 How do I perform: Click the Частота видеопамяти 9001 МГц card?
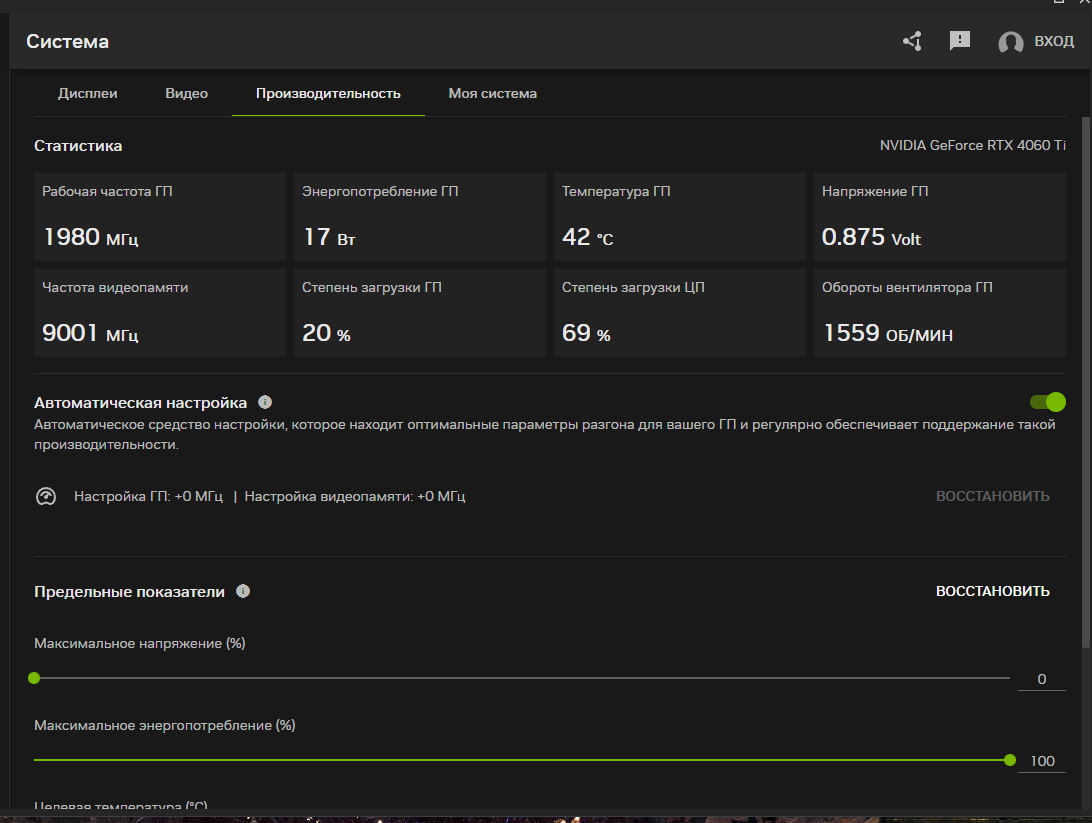(x=160, y=313)
